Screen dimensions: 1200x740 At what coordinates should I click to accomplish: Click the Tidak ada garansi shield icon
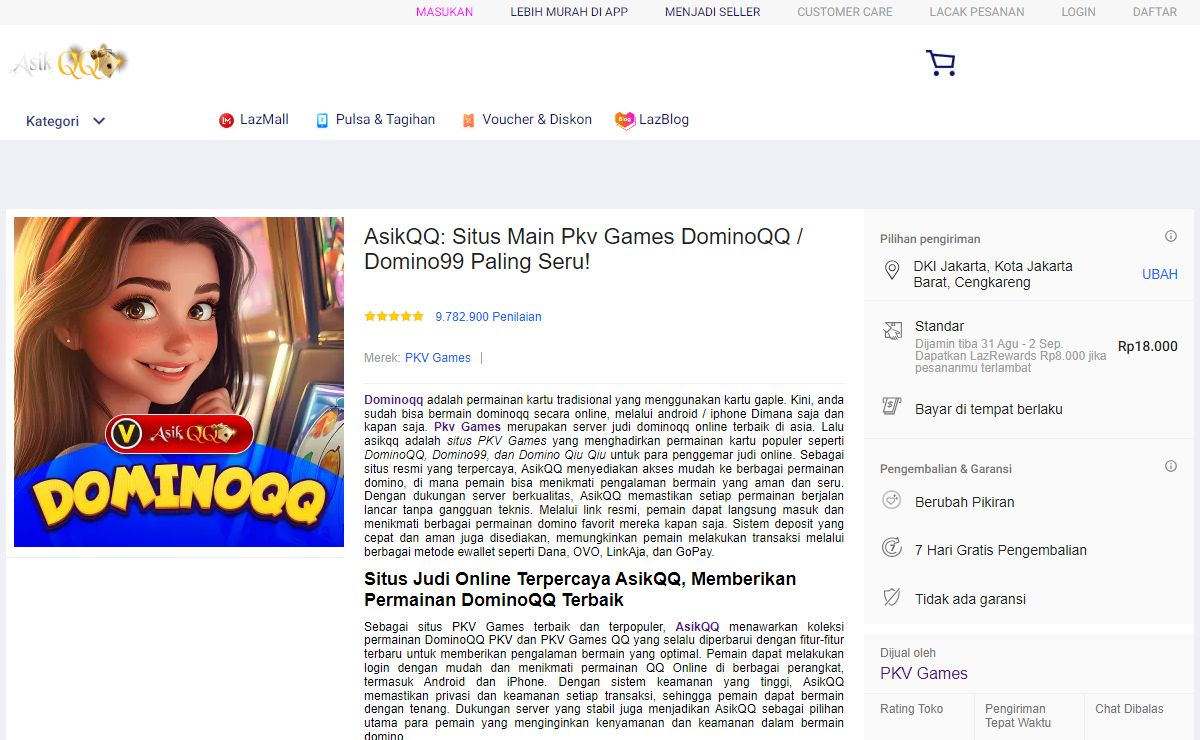(892, 597)
